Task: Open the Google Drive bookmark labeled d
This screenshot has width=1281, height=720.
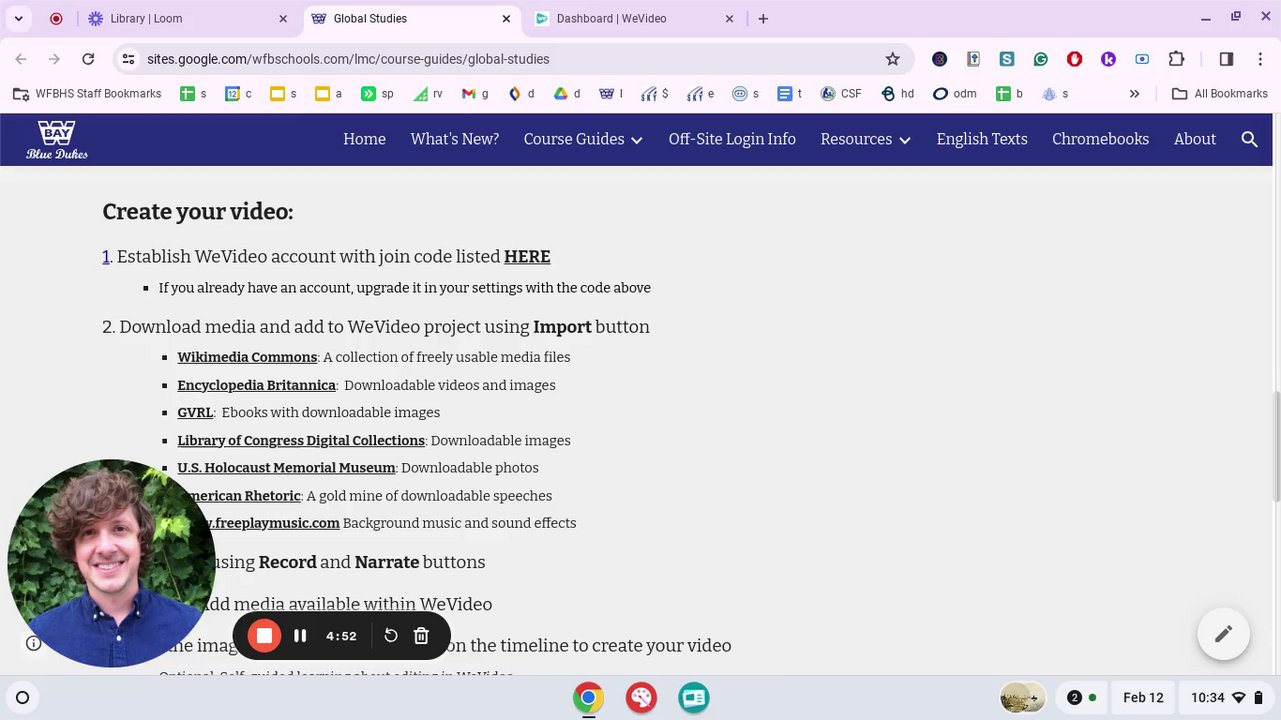Action: pos(567,94)
